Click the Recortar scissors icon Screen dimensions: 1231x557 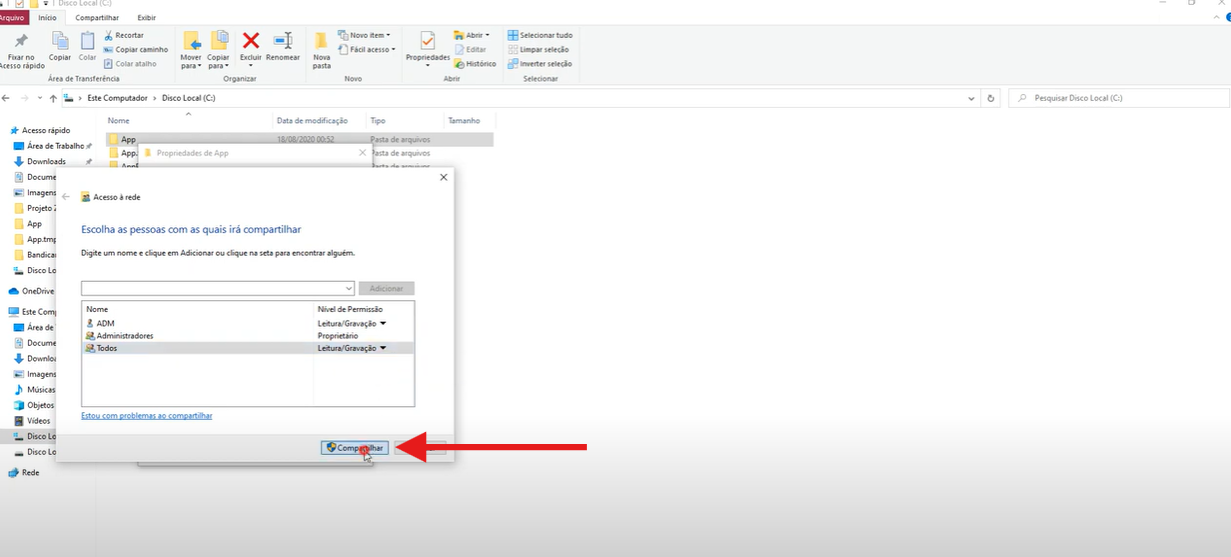109,35
